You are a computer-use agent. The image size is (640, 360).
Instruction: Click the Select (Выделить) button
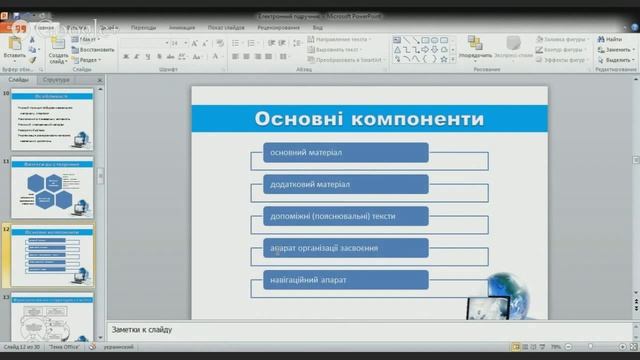point(616,60)
